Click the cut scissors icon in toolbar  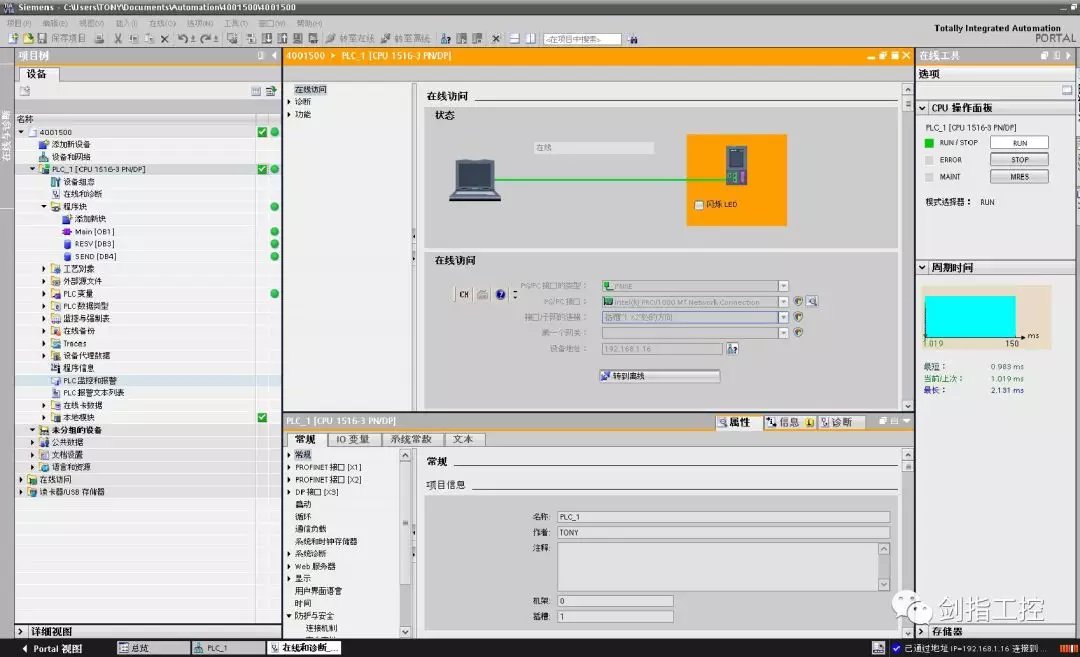(118, 38)
